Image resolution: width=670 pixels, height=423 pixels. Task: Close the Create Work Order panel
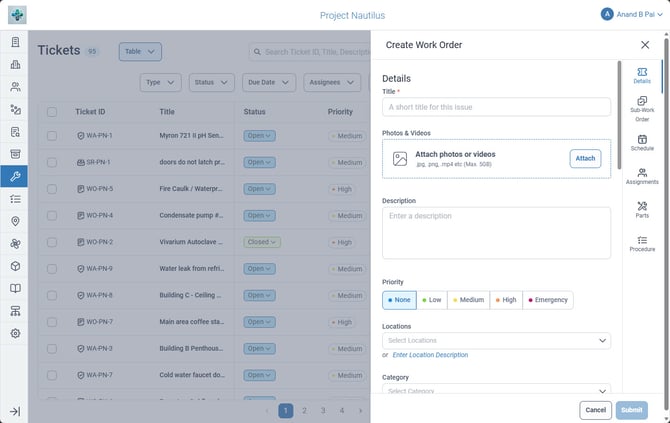coord(645,45)
